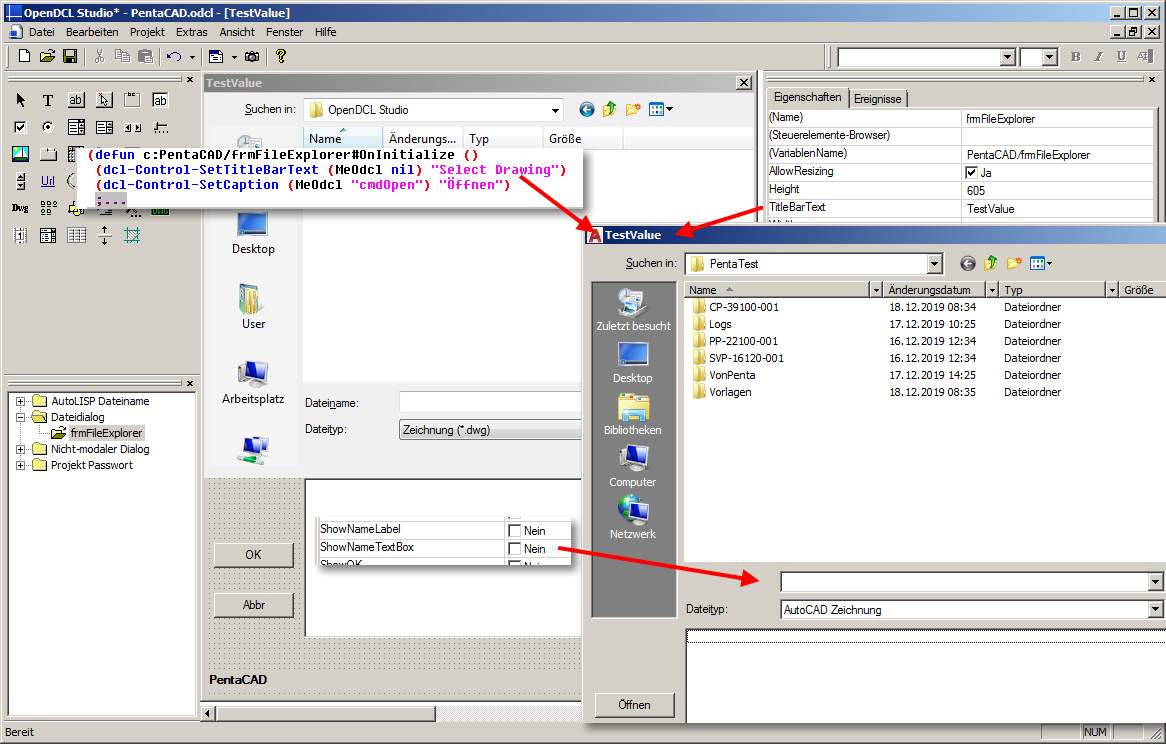This screenshot has height=744, width=1166.
Task: Click the Abbr button
Action: click(x=254, y=605)
